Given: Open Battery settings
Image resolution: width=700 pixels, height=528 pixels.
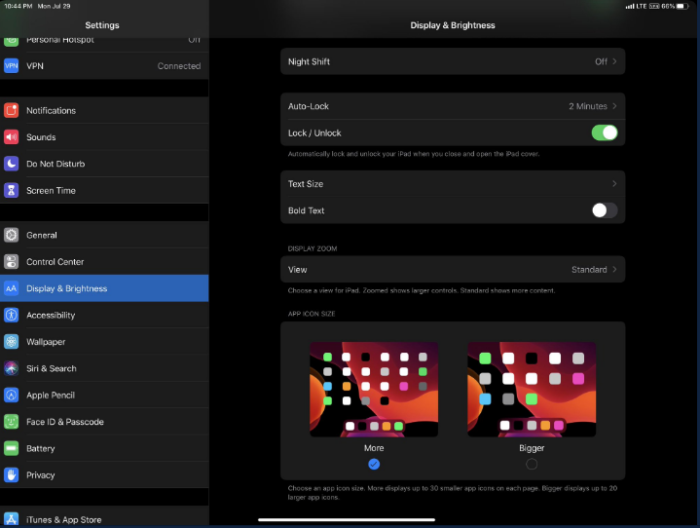Looking at the screenshot, I should [x=104, y=448].
